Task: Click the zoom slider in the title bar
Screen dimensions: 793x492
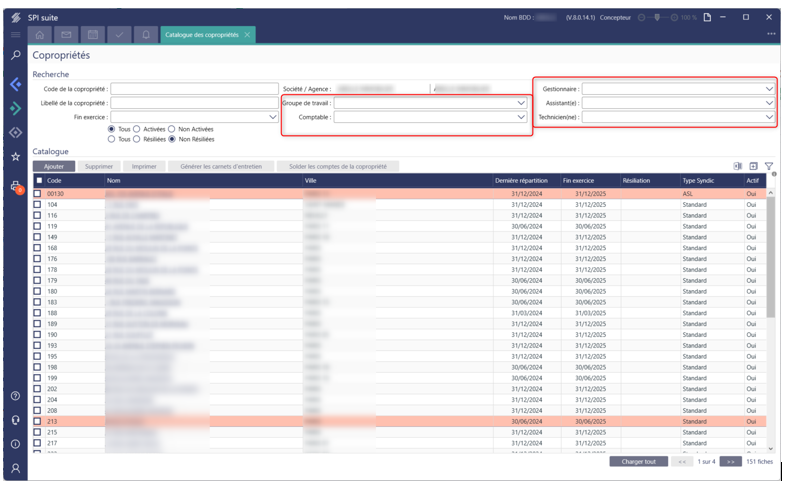Action: 657,17
